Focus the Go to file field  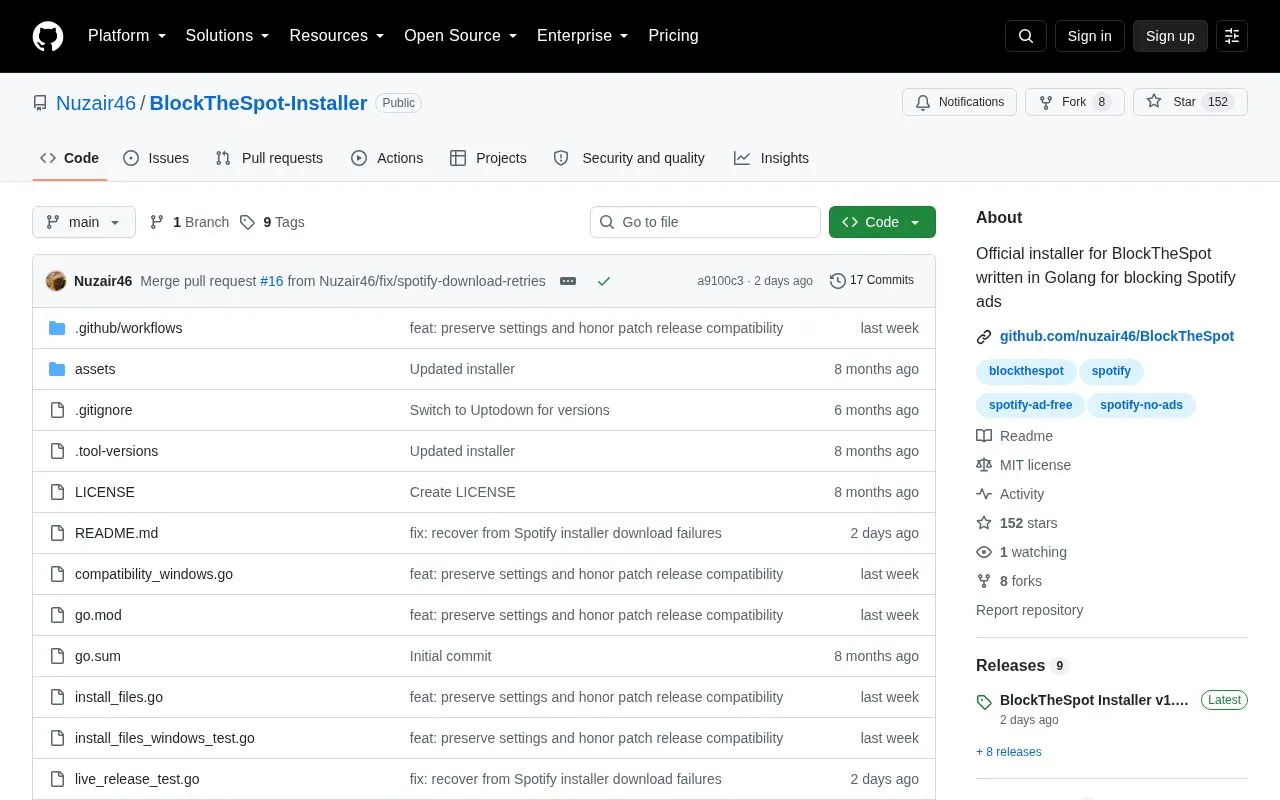pyautogui.click(x=705, y=222)
